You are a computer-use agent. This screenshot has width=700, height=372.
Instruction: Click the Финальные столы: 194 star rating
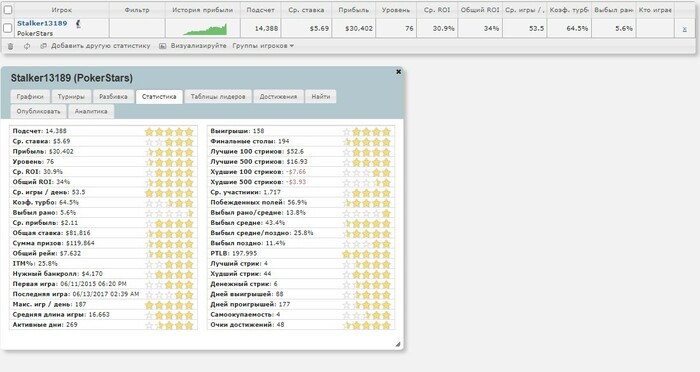[367, 142]
